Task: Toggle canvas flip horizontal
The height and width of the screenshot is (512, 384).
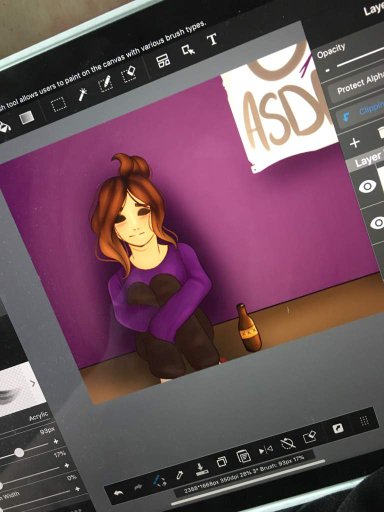Action: tap(266, 450)
